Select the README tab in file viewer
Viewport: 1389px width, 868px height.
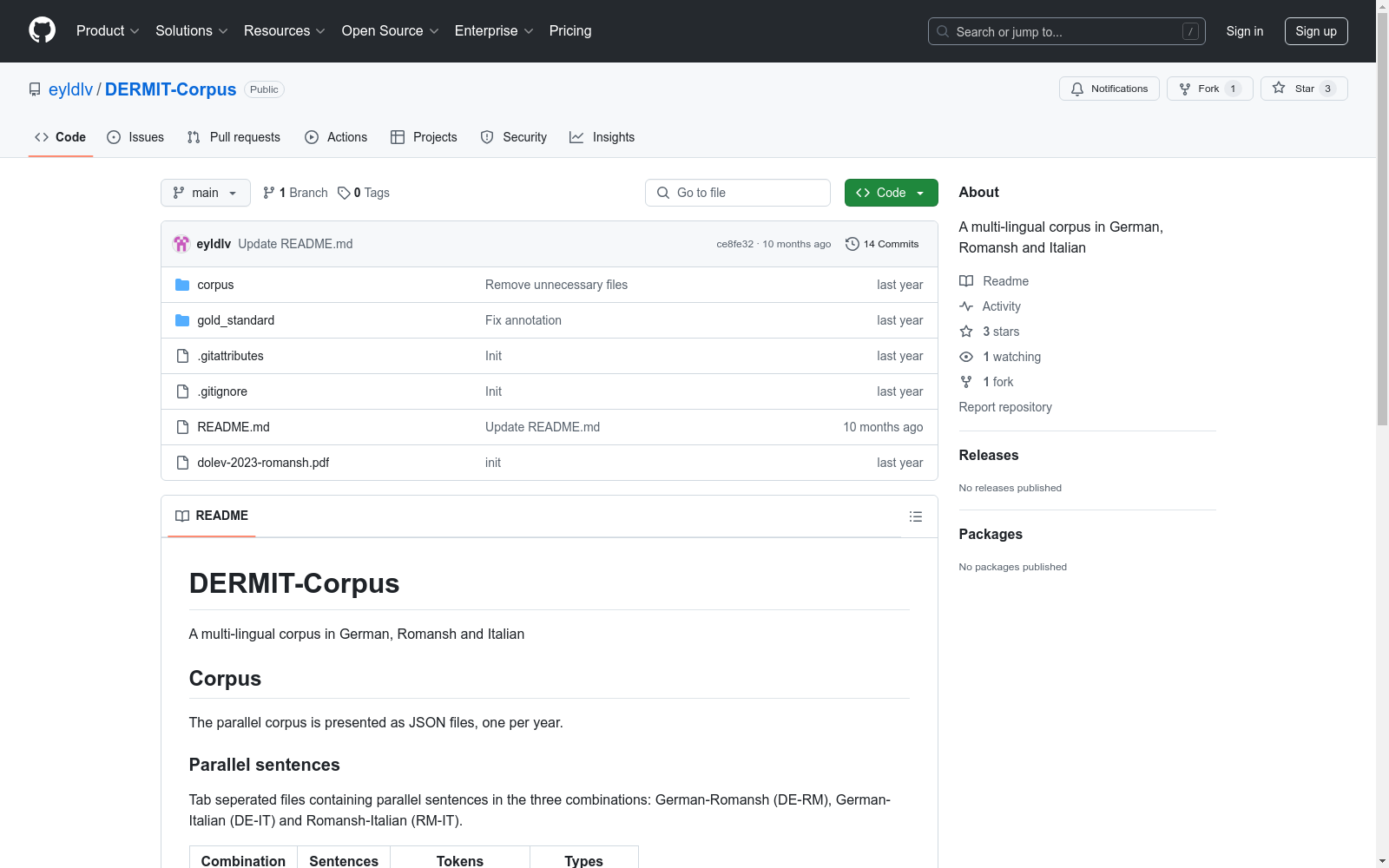(212, 516)
